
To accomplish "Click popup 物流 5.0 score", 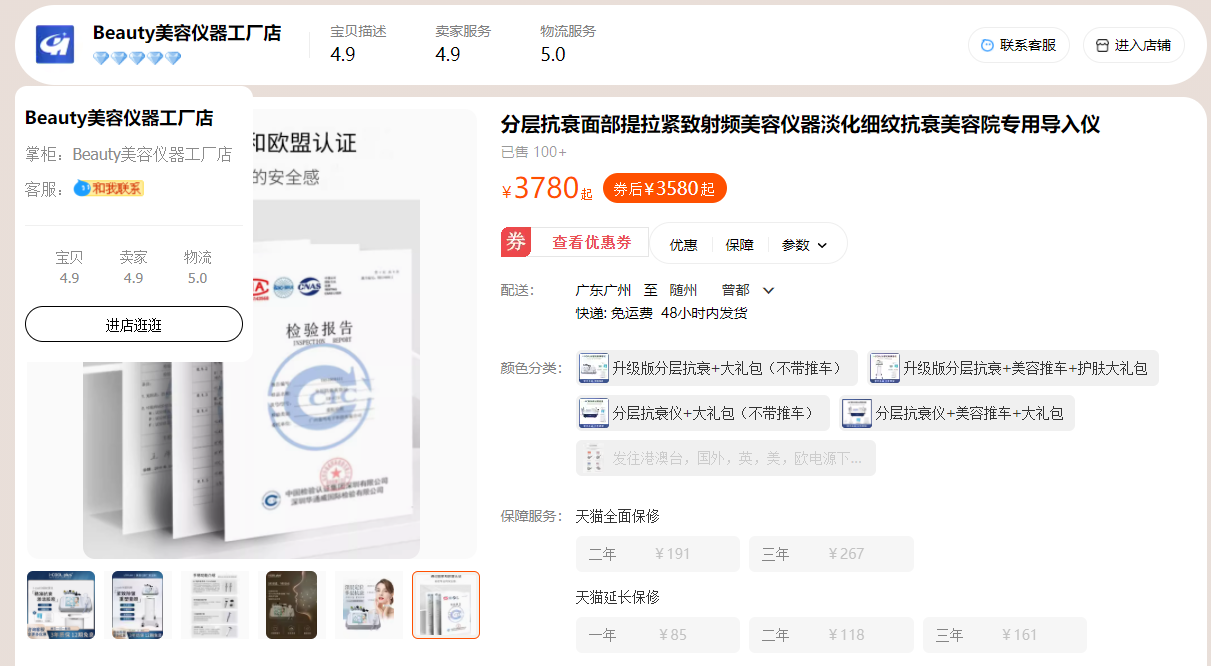I will [x=198, y=267].
